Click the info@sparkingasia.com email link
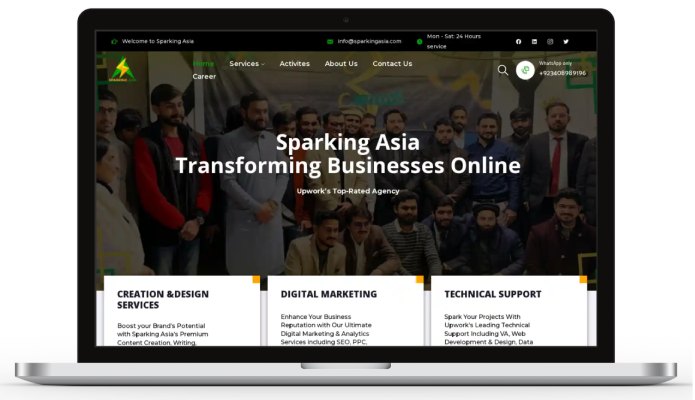This screenshot has height=400, width=695. 369,41
